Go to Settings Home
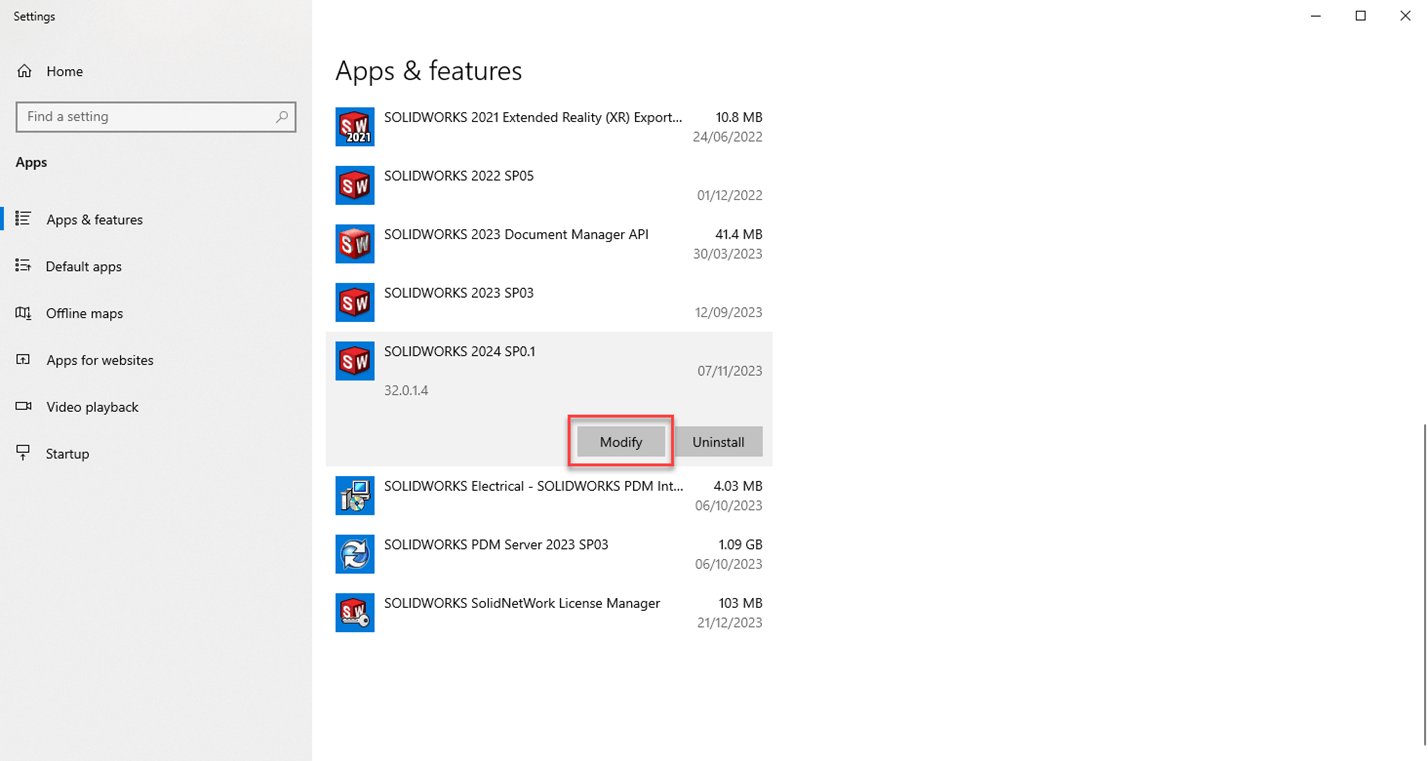This screenshot has width=1428, height=761. tap(64, 72)
